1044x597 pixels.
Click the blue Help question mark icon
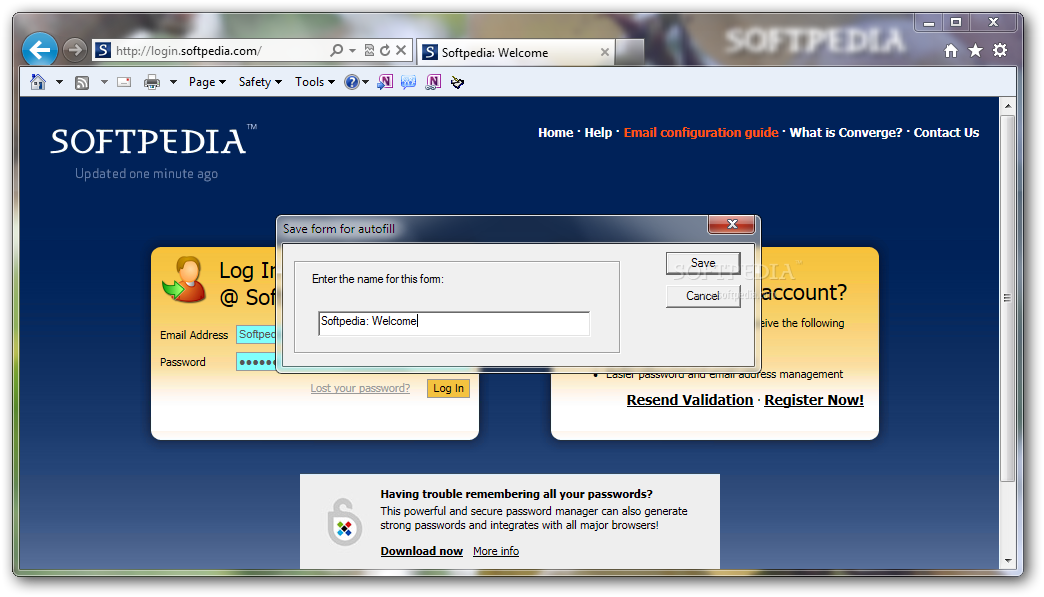pos(352,82)
